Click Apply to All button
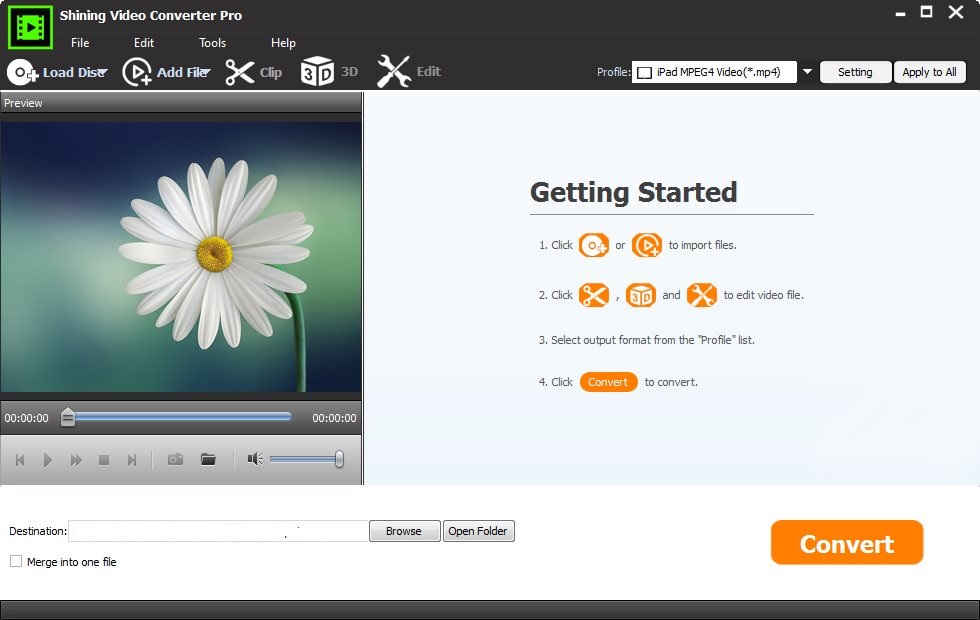This screenshot has height=620, width=980. pyautogui.click(x=929, y=72)
